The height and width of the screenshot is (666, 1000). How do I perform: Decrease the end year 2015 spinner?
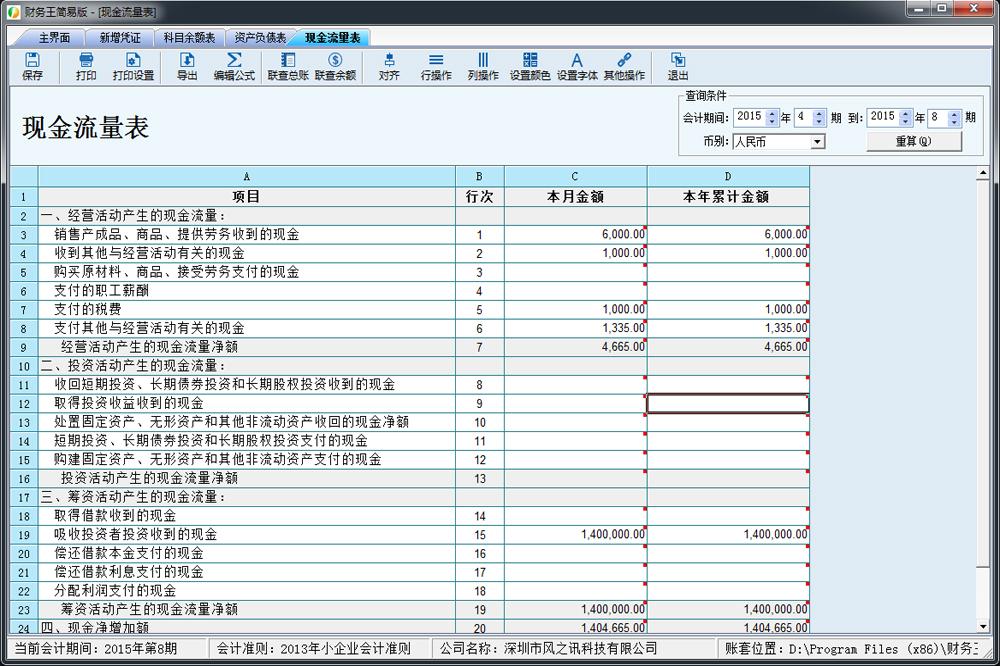906,122
